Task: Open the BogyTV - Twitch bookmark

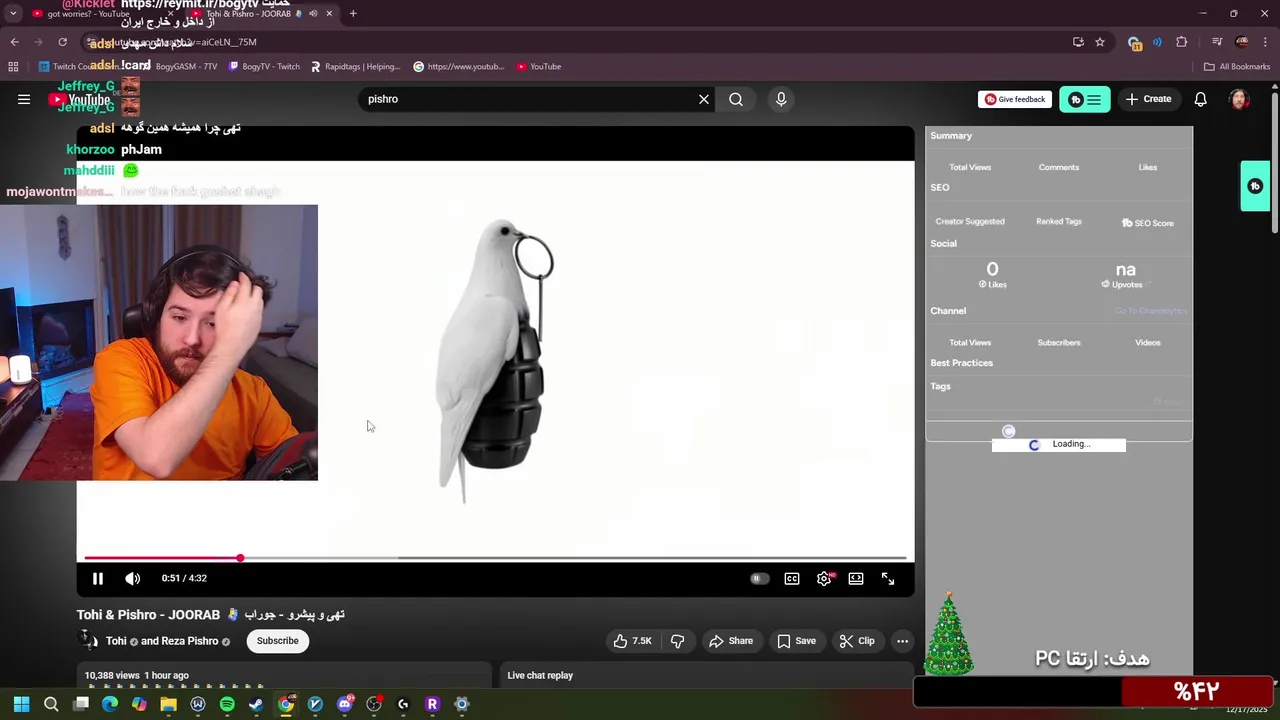Action: (264, 67)
